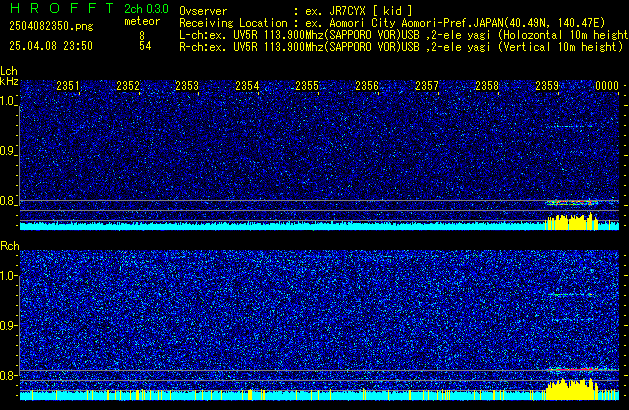Select the 2358 time marker
Image resolution: width=629 pixels, height=410 pixels.
tap(487, 86)
